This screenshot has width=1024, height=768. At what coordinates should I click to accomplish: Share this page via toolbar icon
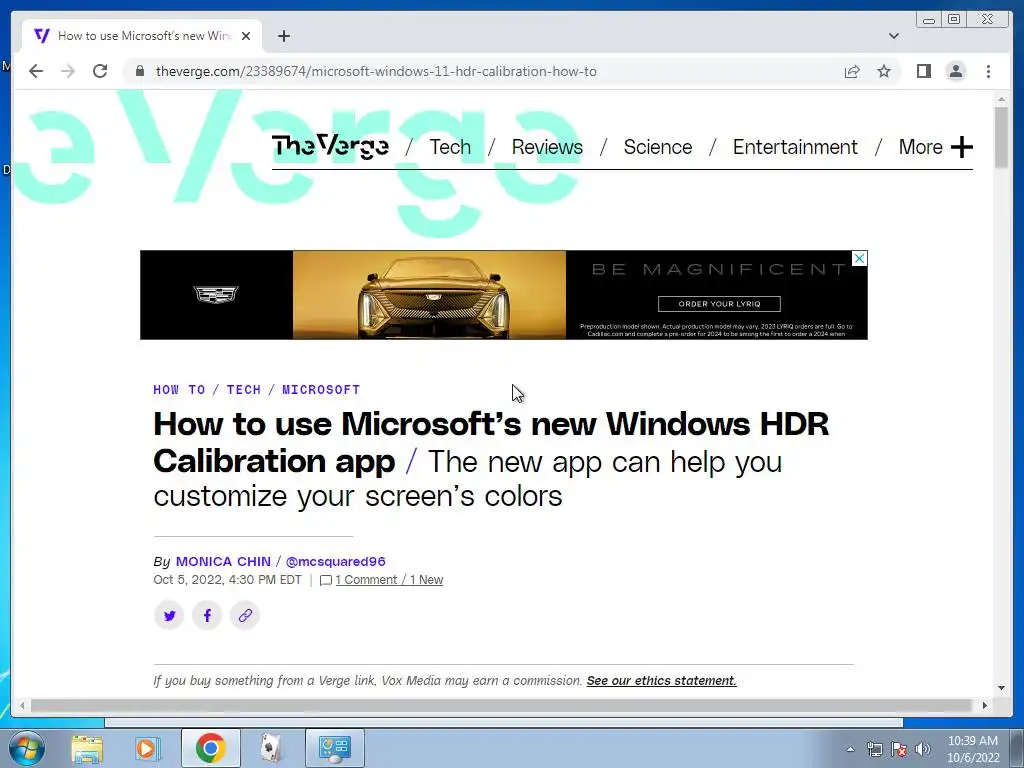[852, 71]
